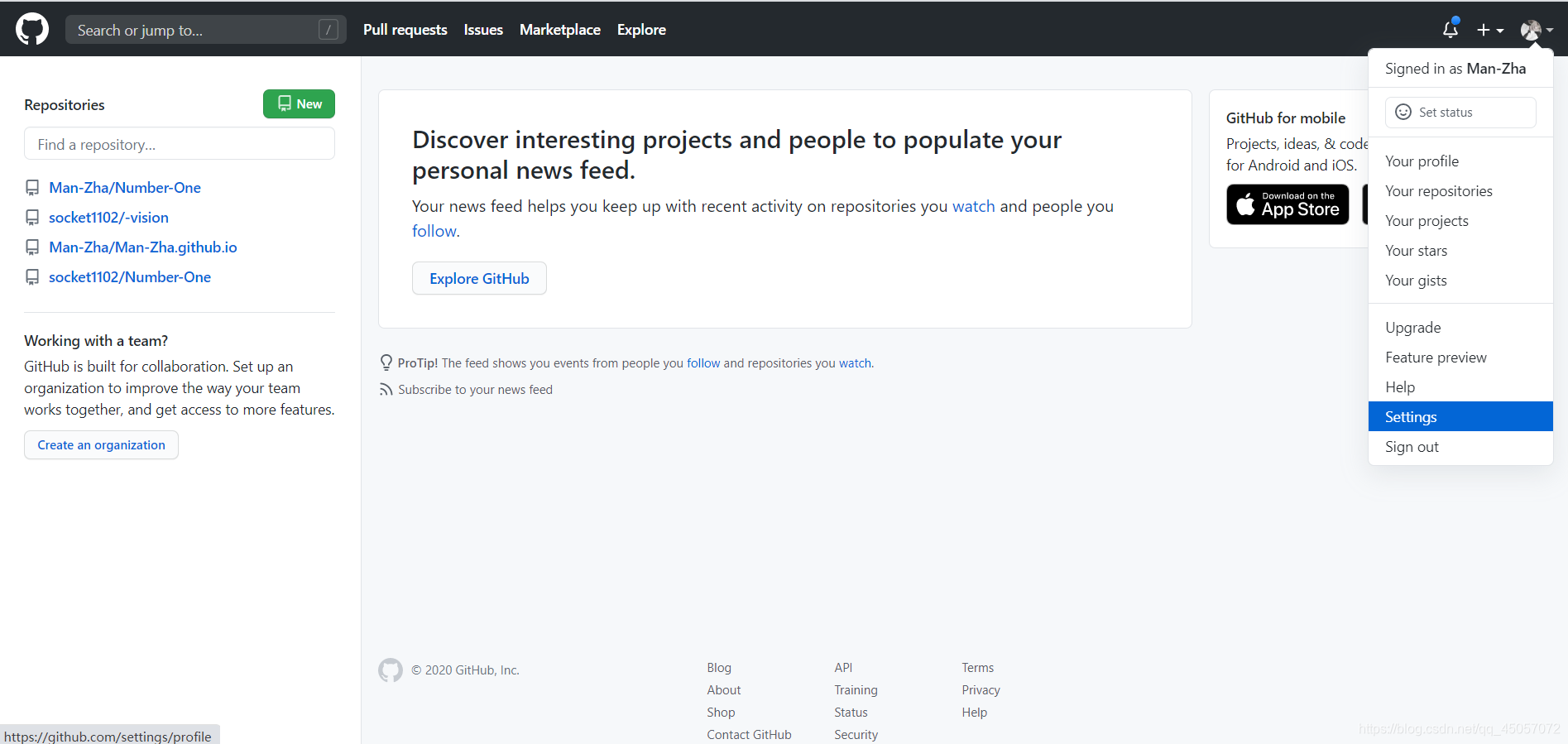The image size is (1568, 744).
Task: Open Shop footer link
Action: (x=721, y=712)
